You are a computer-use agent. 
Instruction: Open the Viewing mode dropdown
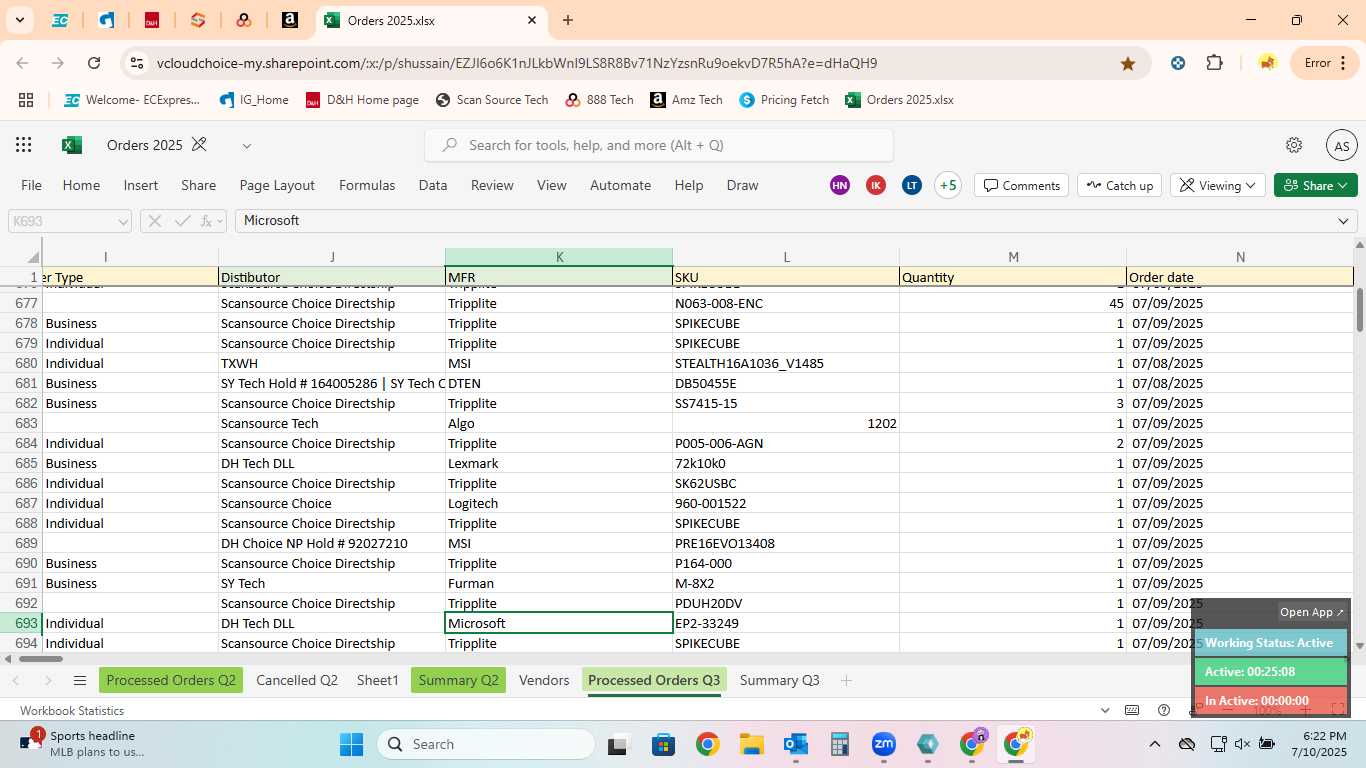(1217, 185)
